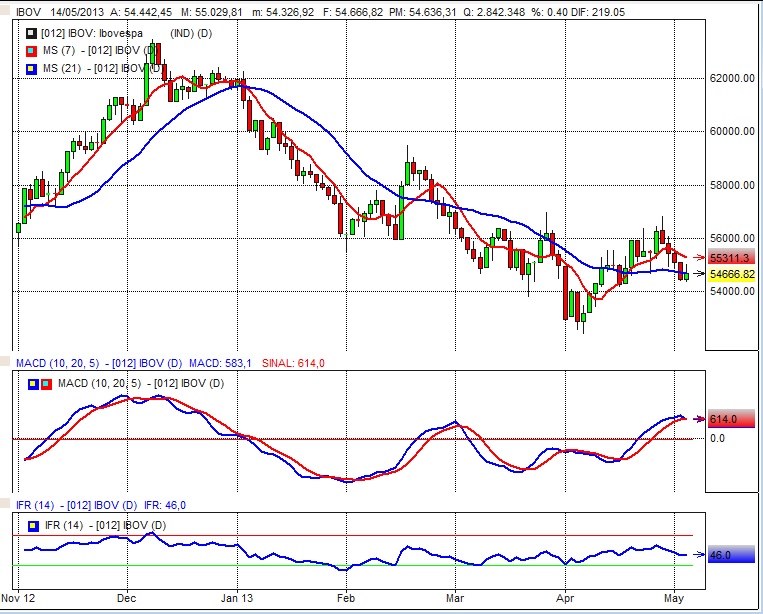Select the red 55311.3 price label
The image size is (763, 614).
pyautogui.click(x=729, y=258)
